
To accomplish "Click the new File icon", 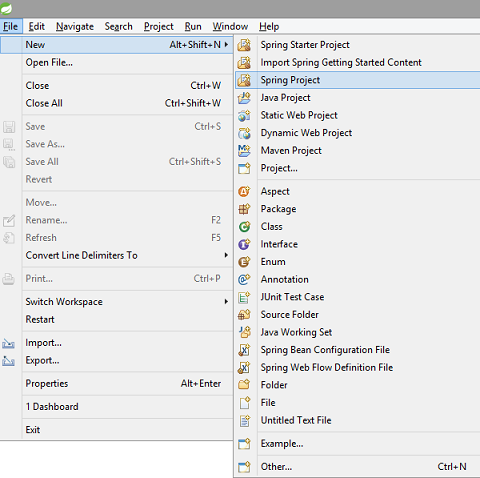I will click(244, 403).
